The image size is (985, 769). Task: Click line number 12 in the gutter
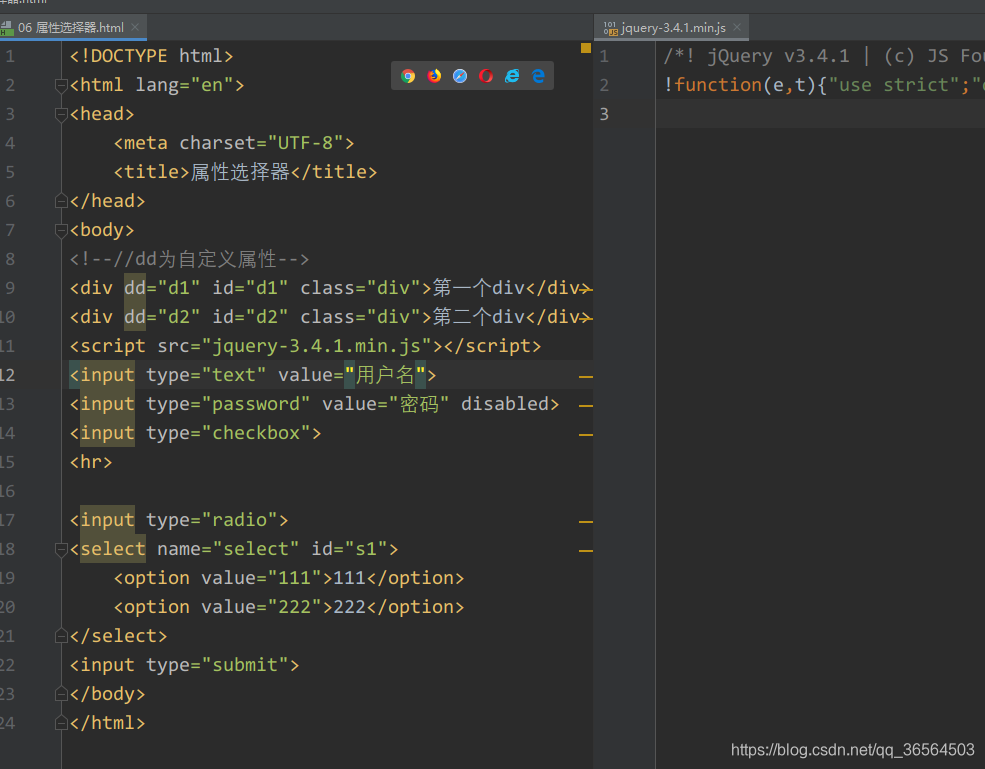click(12, 374)
